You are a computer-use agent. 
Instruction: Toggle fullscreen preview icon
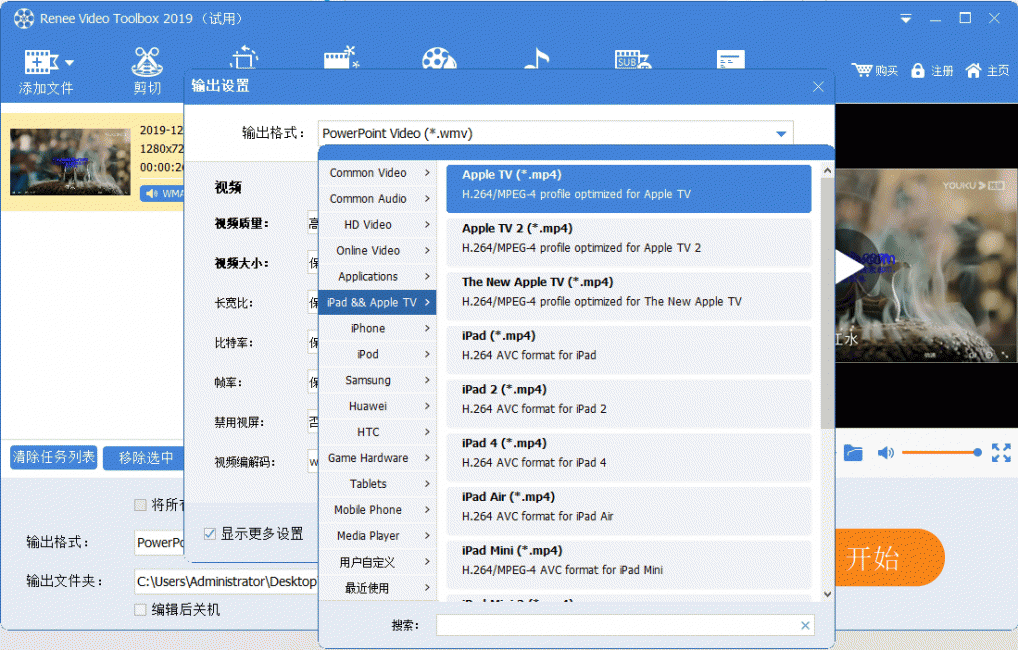[x=1001, y=453]
